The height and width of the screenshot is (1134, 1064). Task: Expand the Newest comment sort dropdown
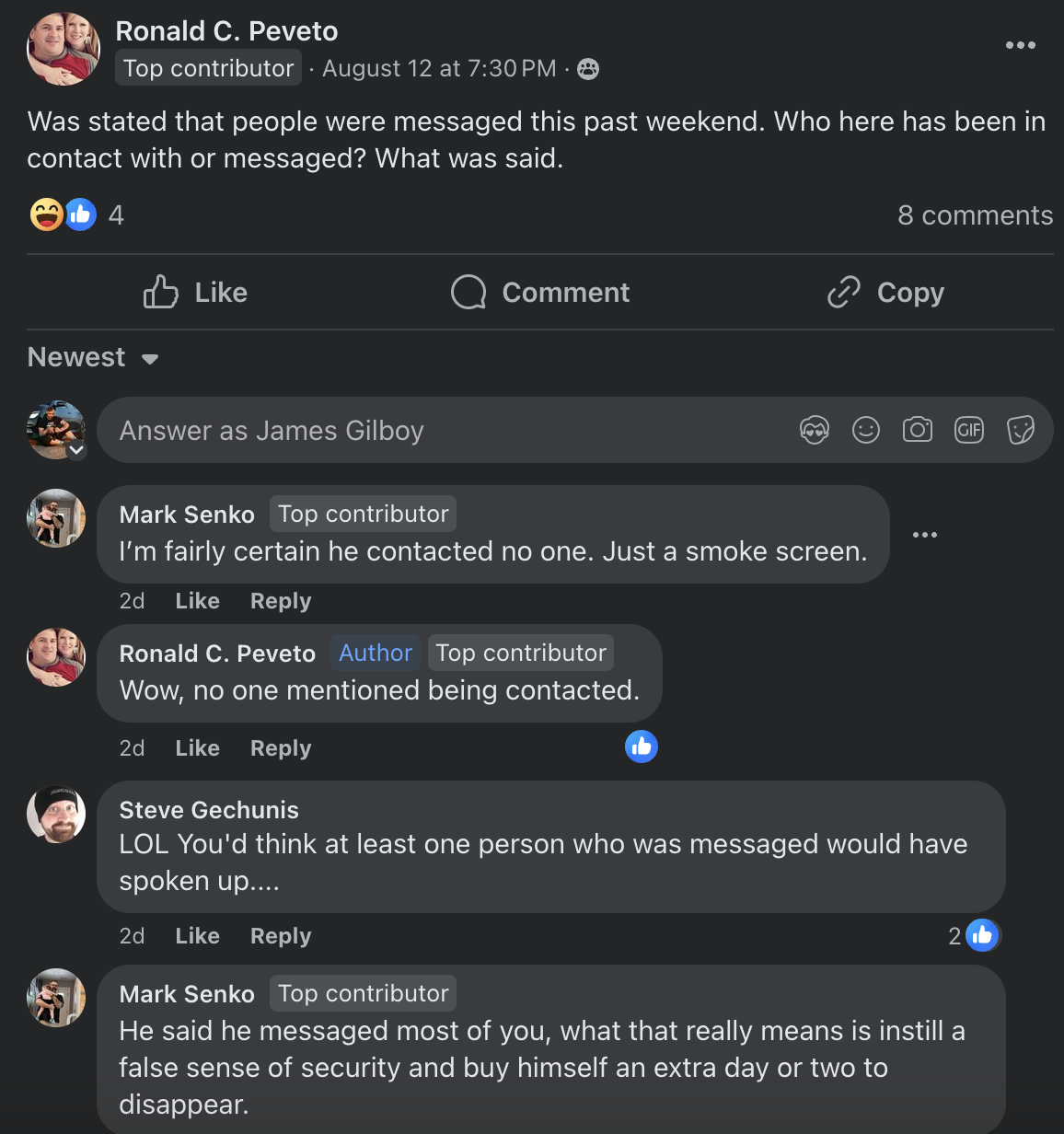click(93, 357)
